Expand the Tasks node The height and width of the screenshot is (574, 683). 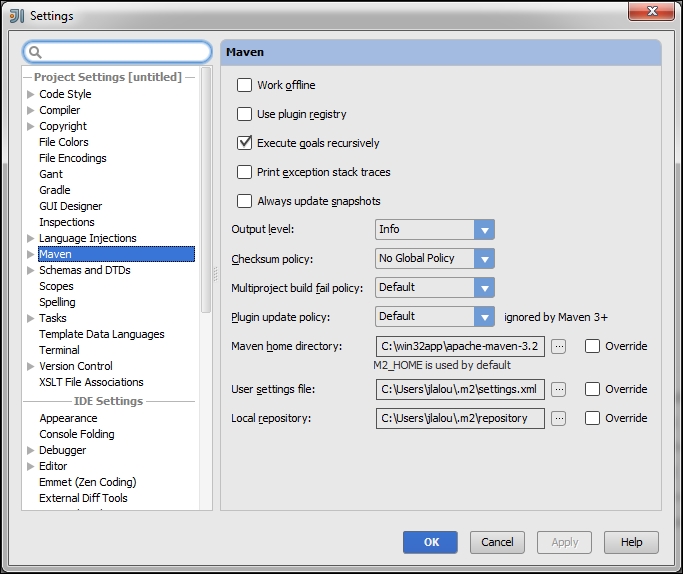30,318
